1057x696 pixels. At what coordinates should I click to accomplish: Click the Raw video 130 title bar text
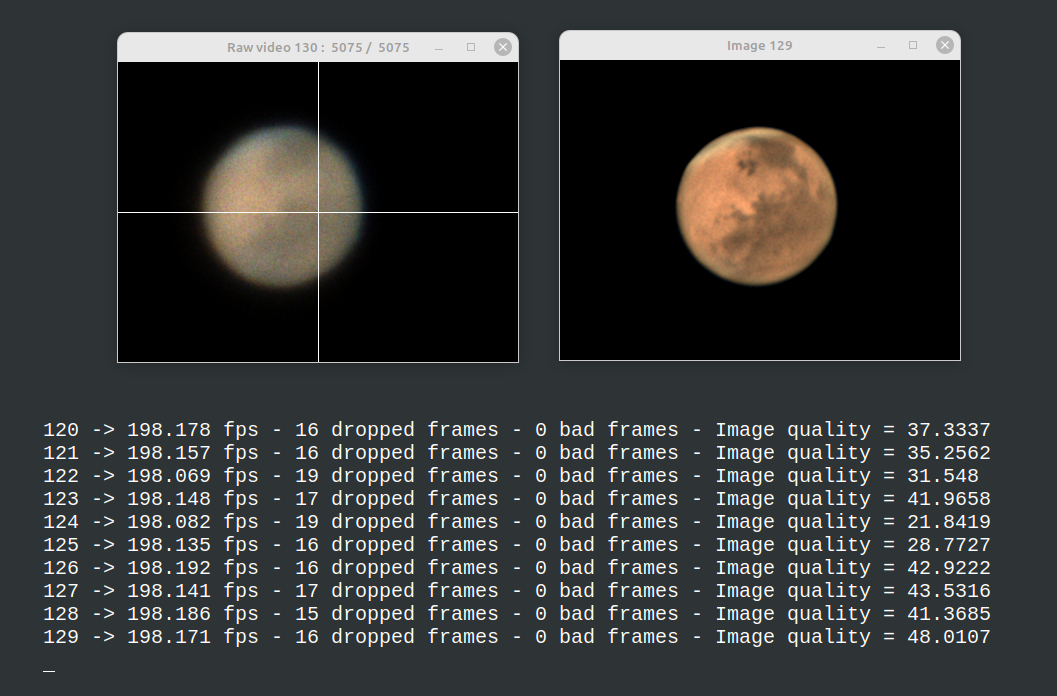coord(318,47)
